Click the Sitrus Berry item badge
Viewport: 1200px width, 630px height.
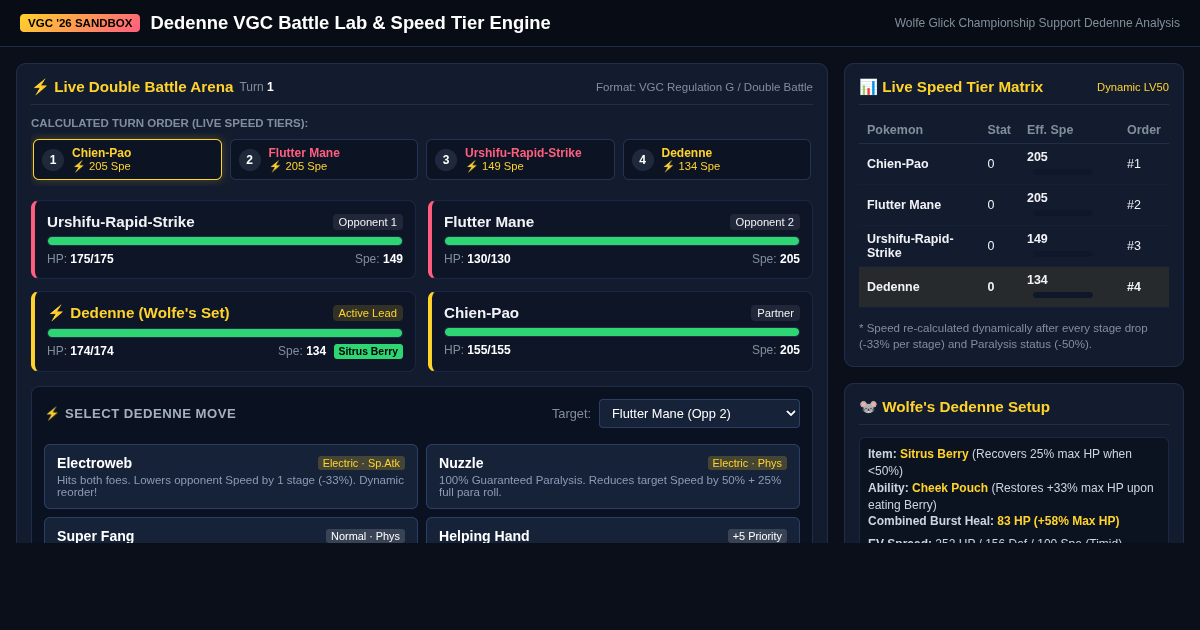(368, 351)
